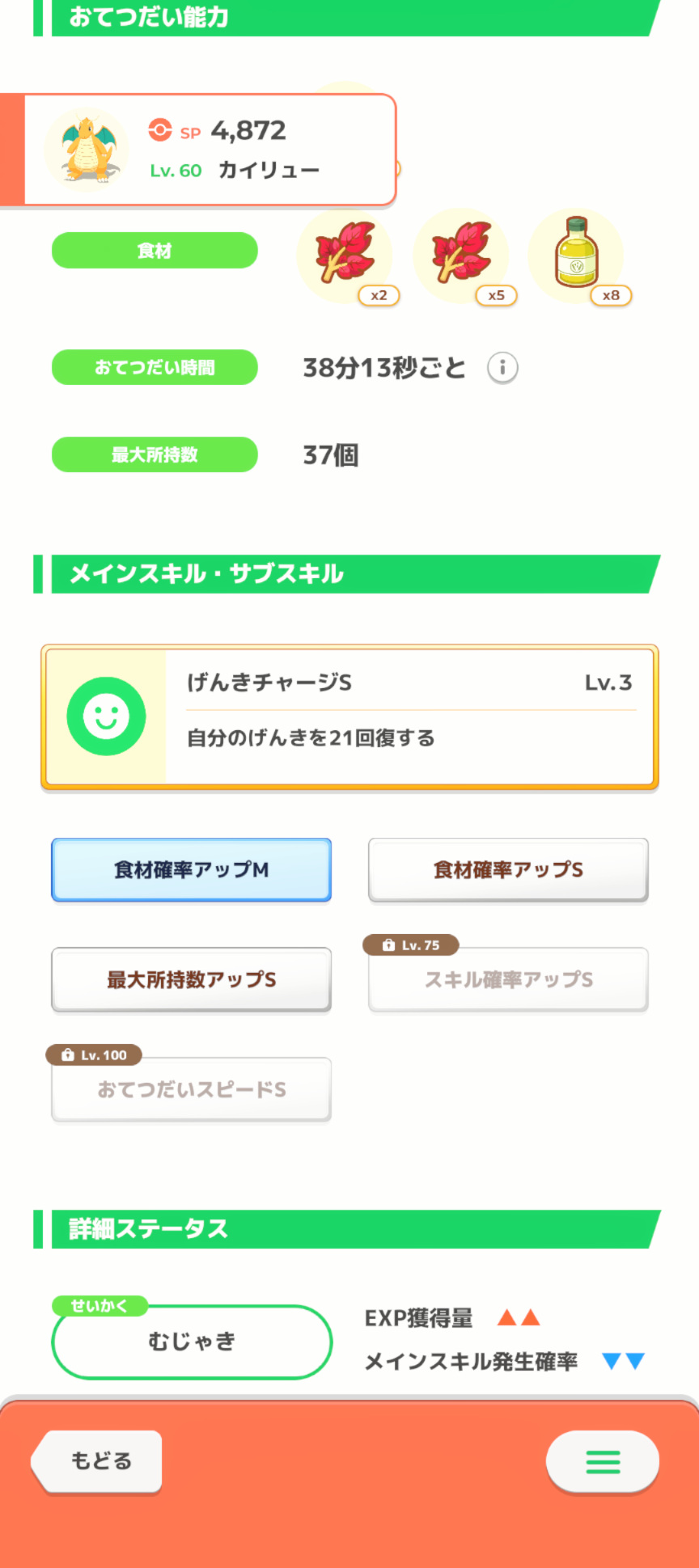Tap the Lv. 75 lock badge
The width and height of the screenshot is (699, 1568).
(x=411, y=945)
